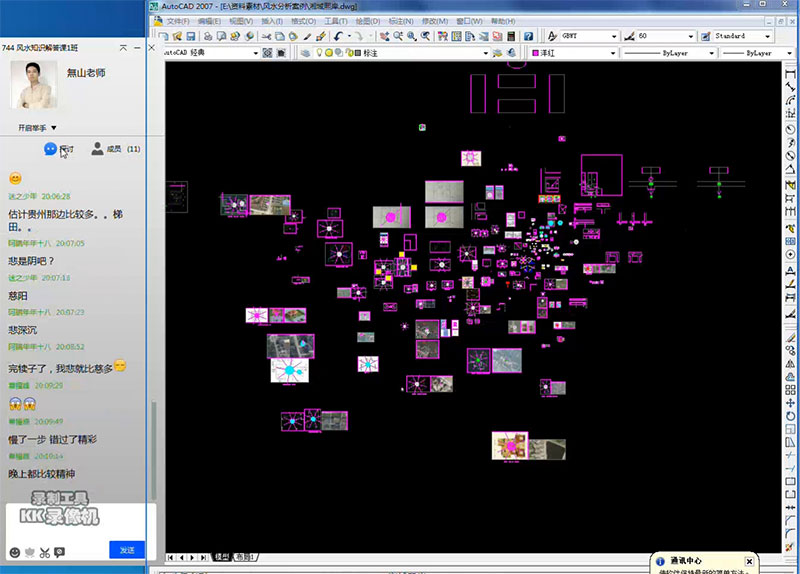Open the 文件(F) menu
Screen dimensions: 800x574
pos(178,21)
